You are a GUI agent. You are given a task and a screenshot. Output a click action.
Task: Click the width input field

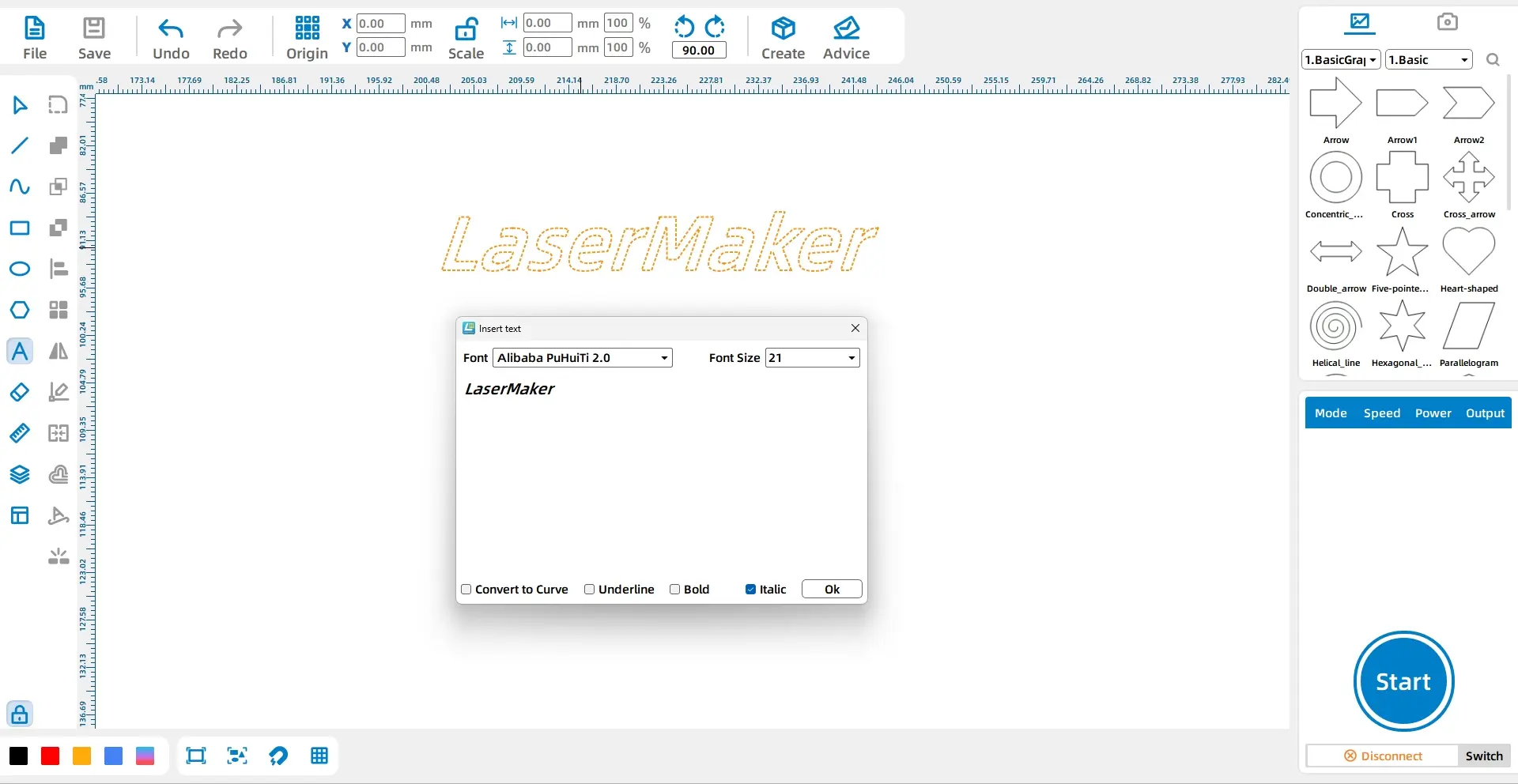pos(547,24)
